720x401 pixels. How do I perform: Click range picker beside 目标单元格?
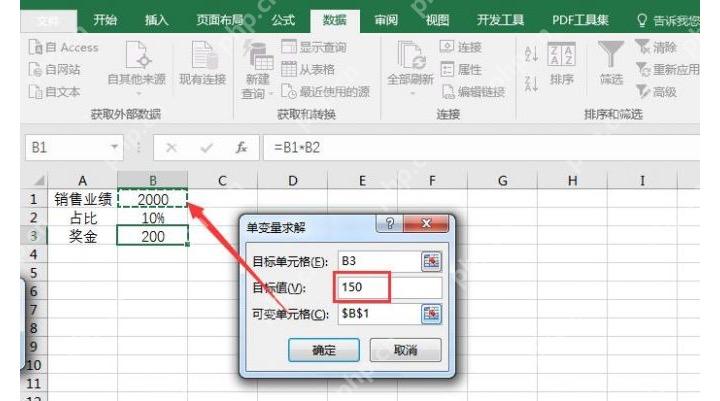pyautogui.click(x=431, y=261)
